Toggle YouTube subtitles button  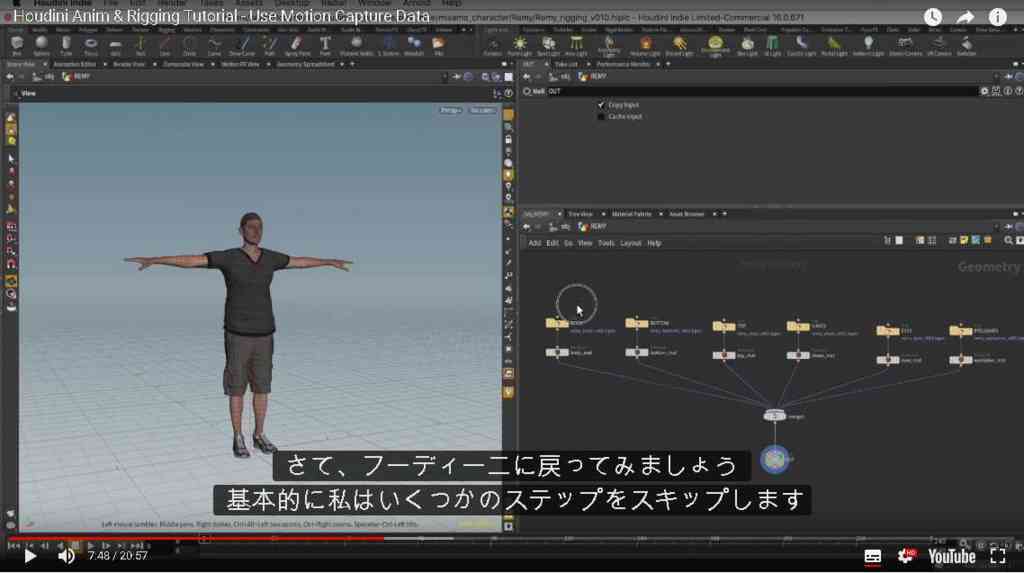coord(872,556)
